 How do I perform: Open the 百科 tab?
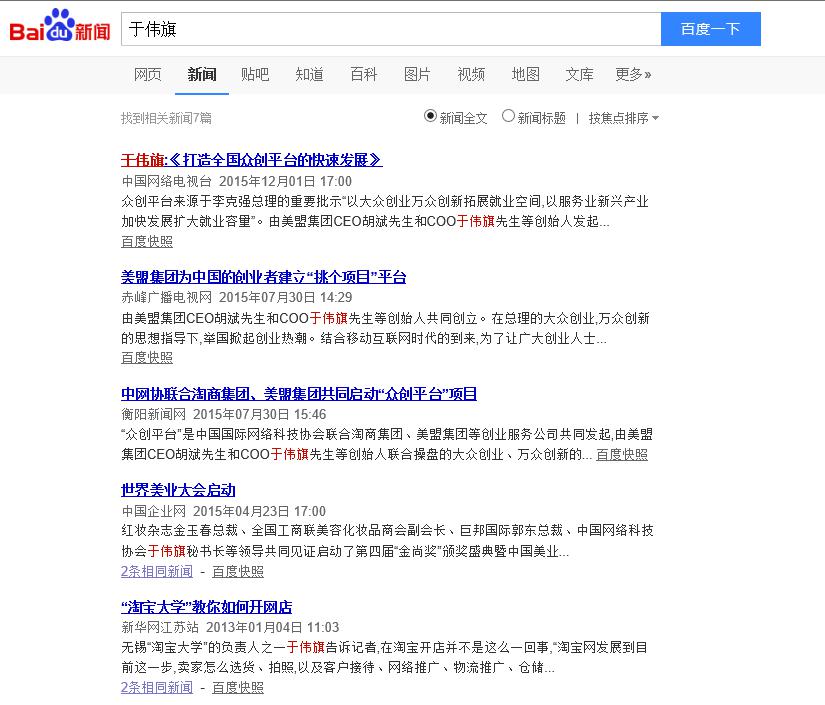click(364, 75)
